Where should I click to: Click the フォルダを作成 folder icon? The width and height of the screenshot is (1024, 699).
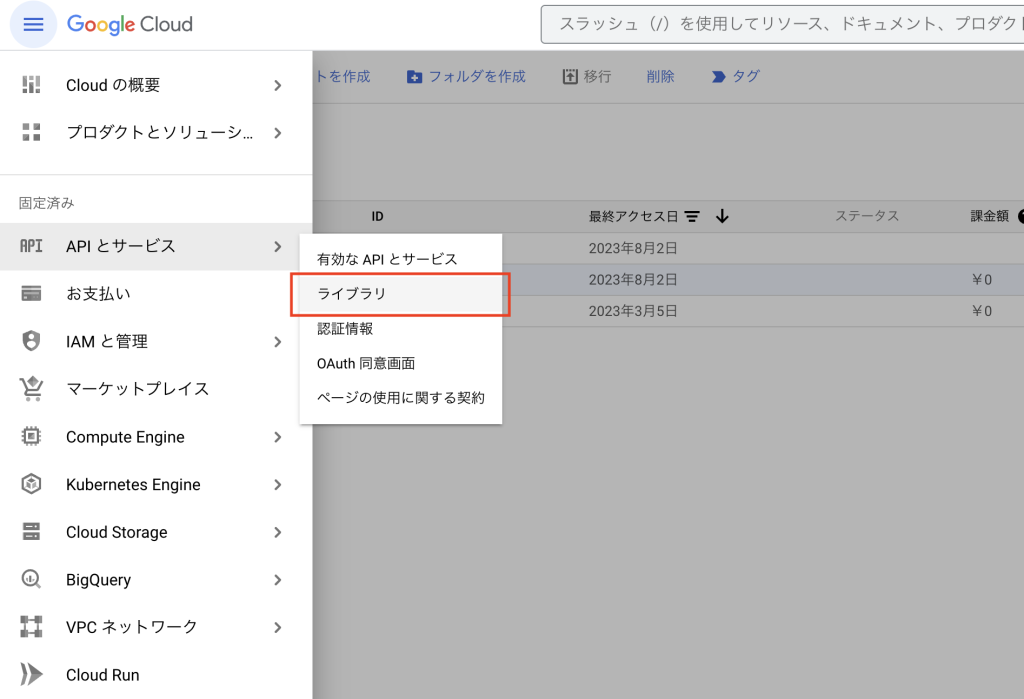point(414,77)
